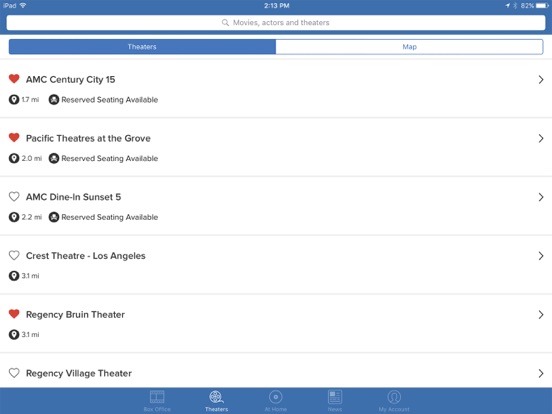Open the At Home tab
The height and width of the screenshot is (414, 552).
[276, 401]
